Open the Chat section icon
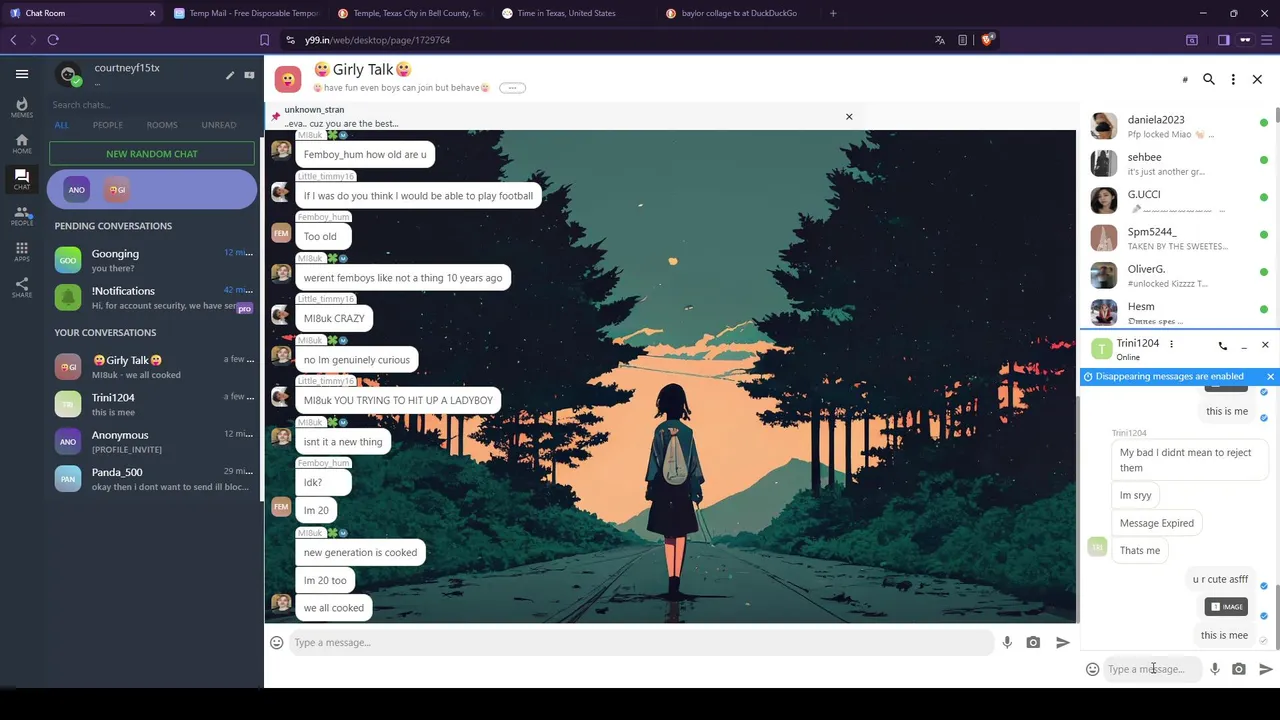 click(x=21, y=180)
